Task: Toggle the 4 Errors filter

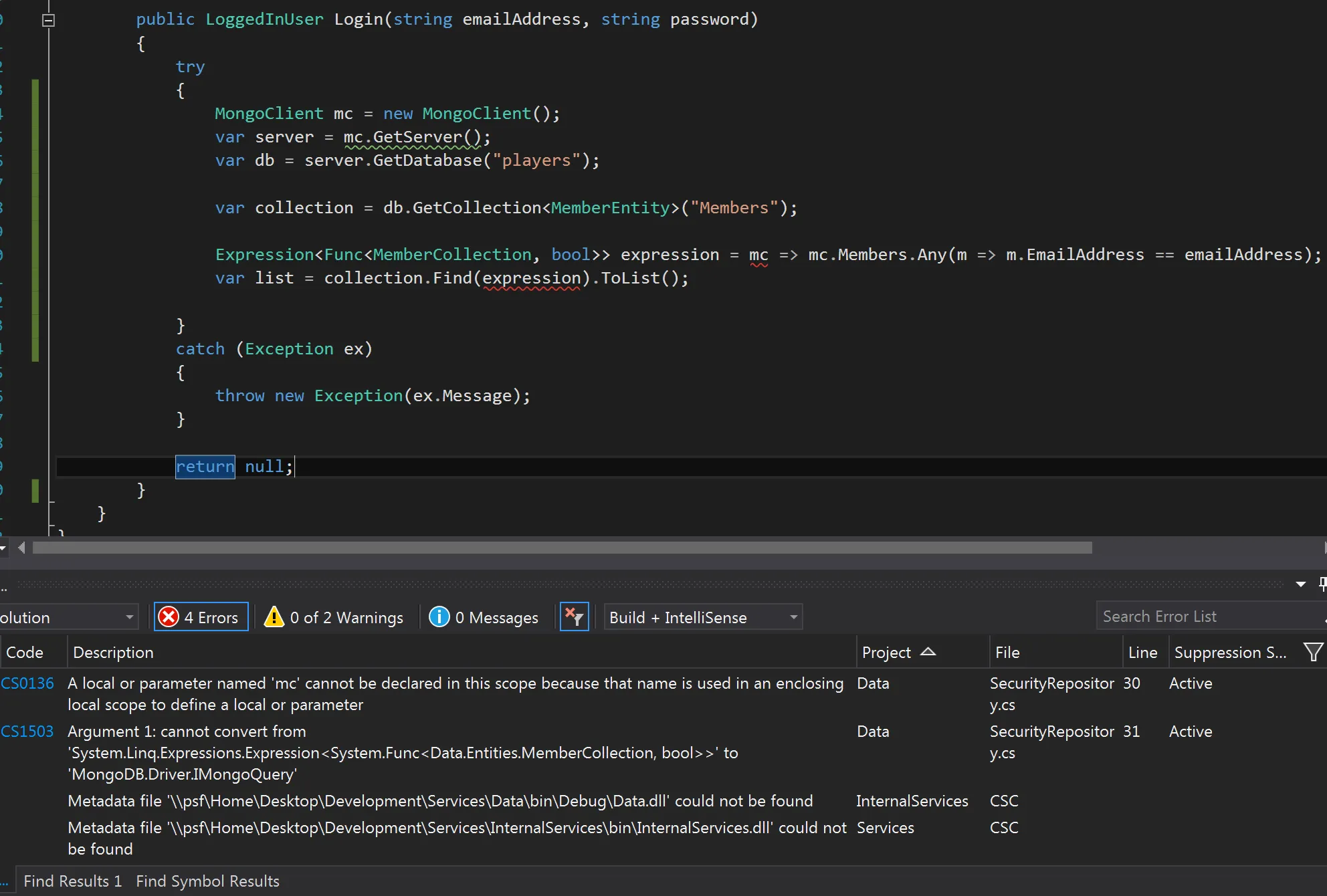Action: pyautogui.click(x=201, y=617)
